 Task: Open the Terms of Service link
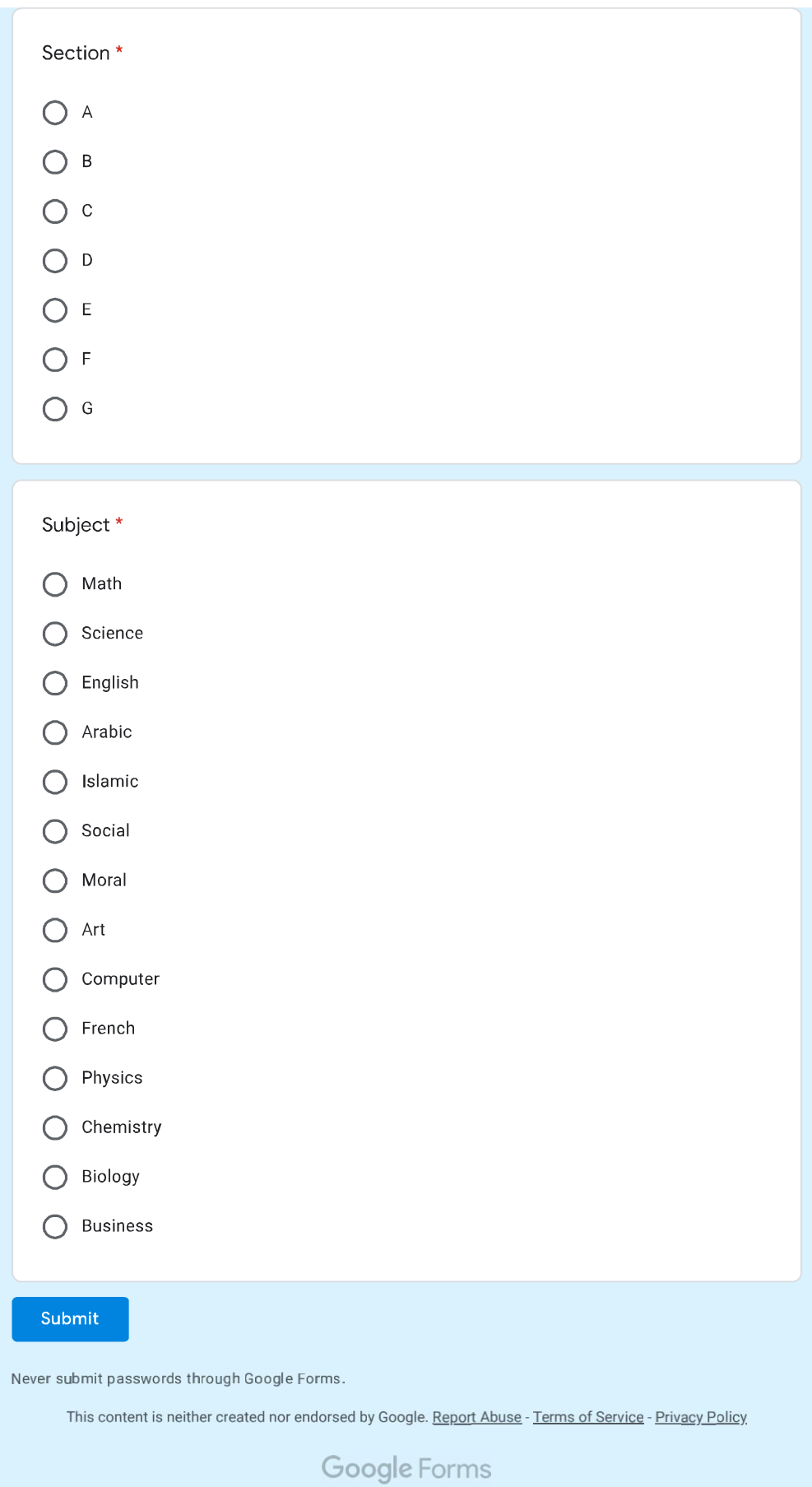tap(588, 1417)
